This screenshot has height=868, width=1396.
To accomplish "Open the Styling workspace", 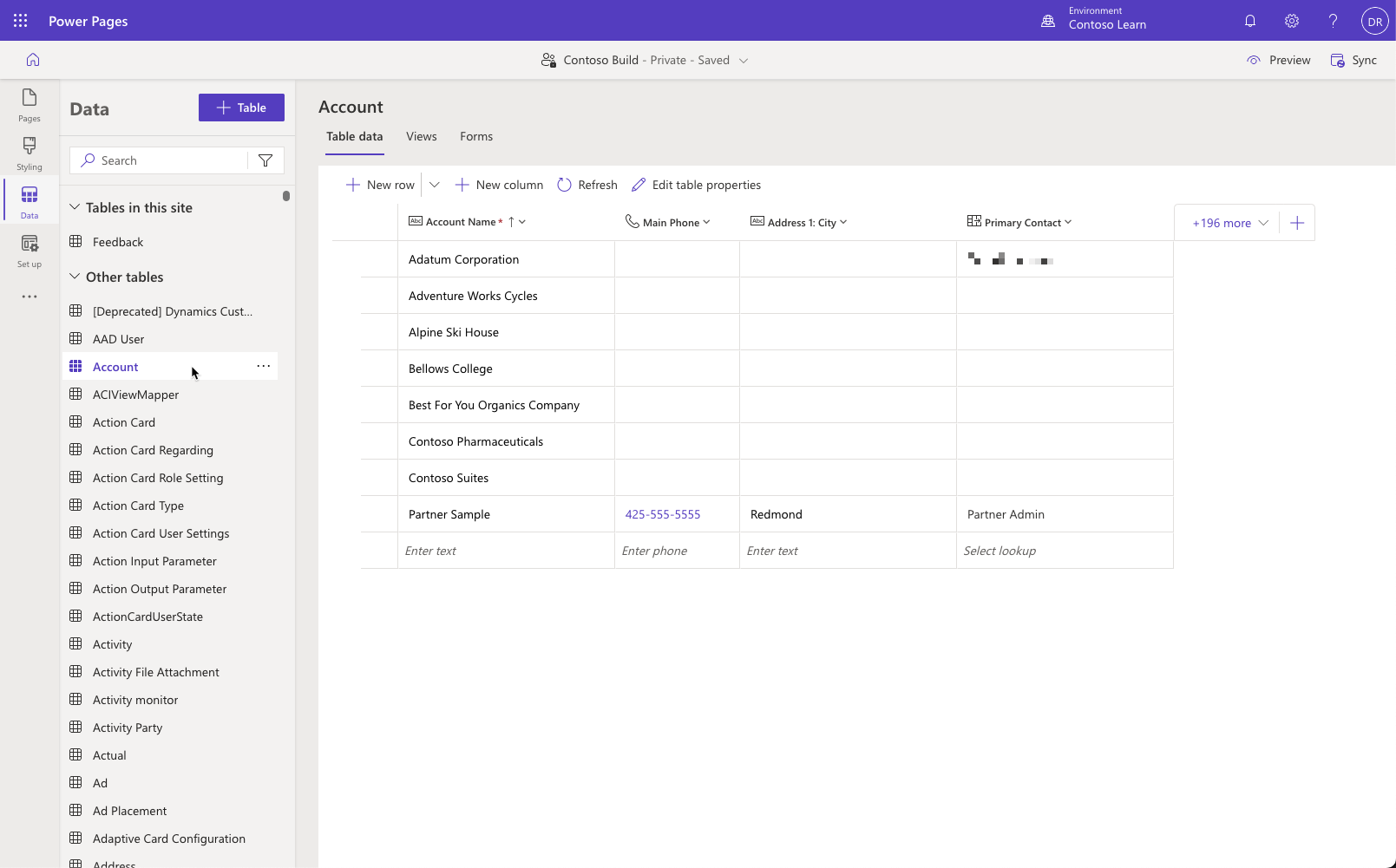I will 29,153.
